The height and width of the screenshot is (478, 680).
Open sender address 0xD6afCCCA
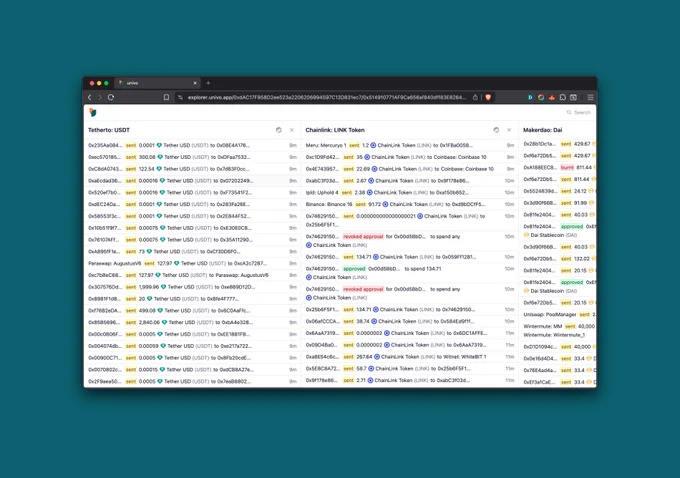pos(323,321)
